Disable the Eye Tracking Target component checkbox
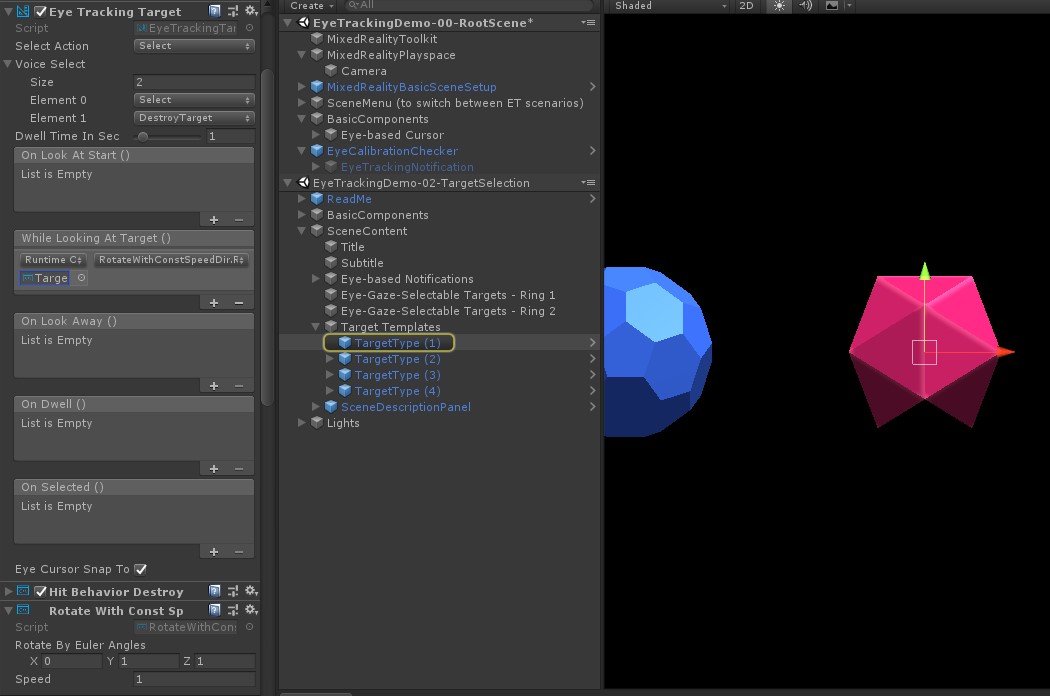 [x=40, y=11]
